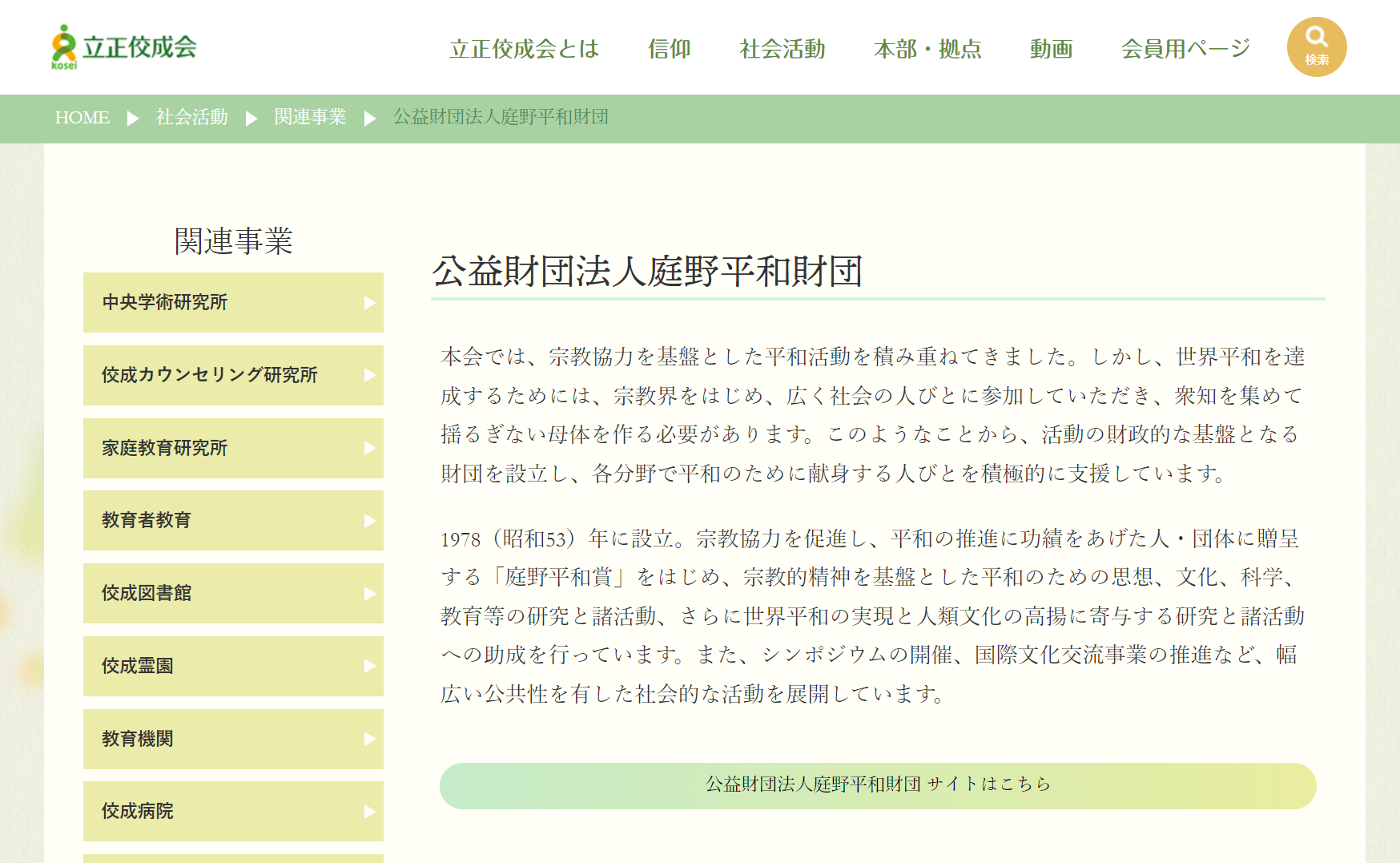Select 佼成図書館 in the sidebar
This screenshot has height=863, width=1400.
(x=233, y=593)
